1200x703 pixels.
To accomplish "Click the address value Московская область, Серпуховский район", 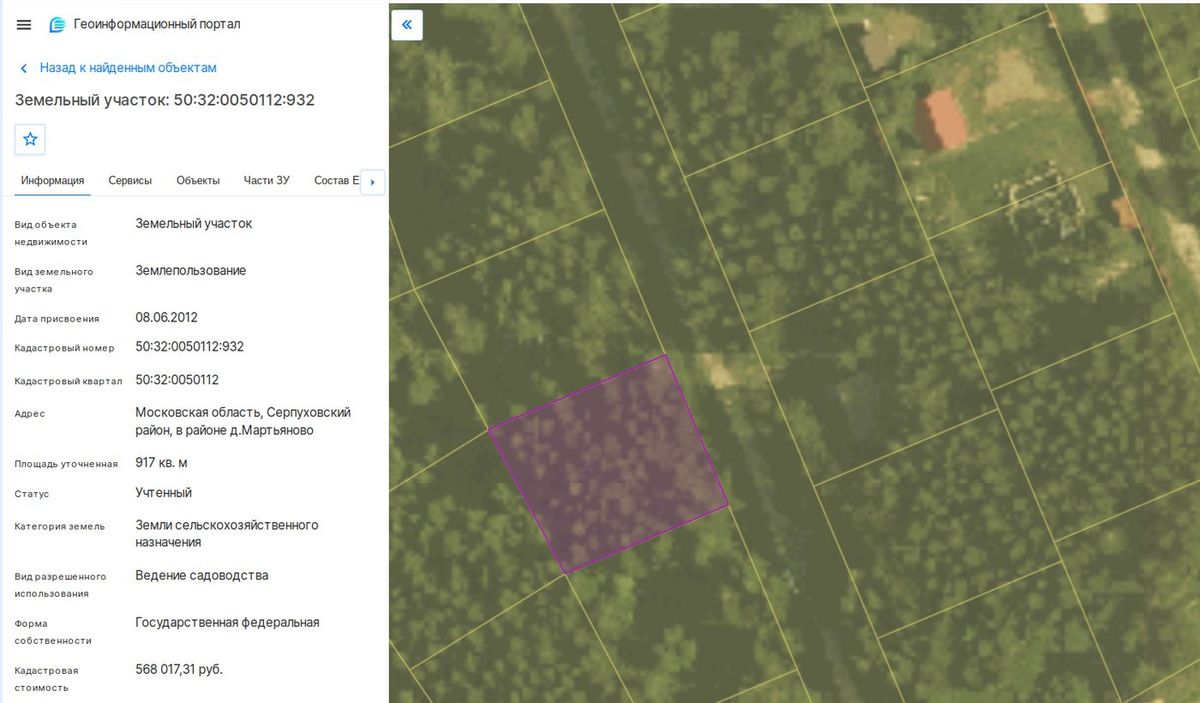I will (x=243, y=421).
